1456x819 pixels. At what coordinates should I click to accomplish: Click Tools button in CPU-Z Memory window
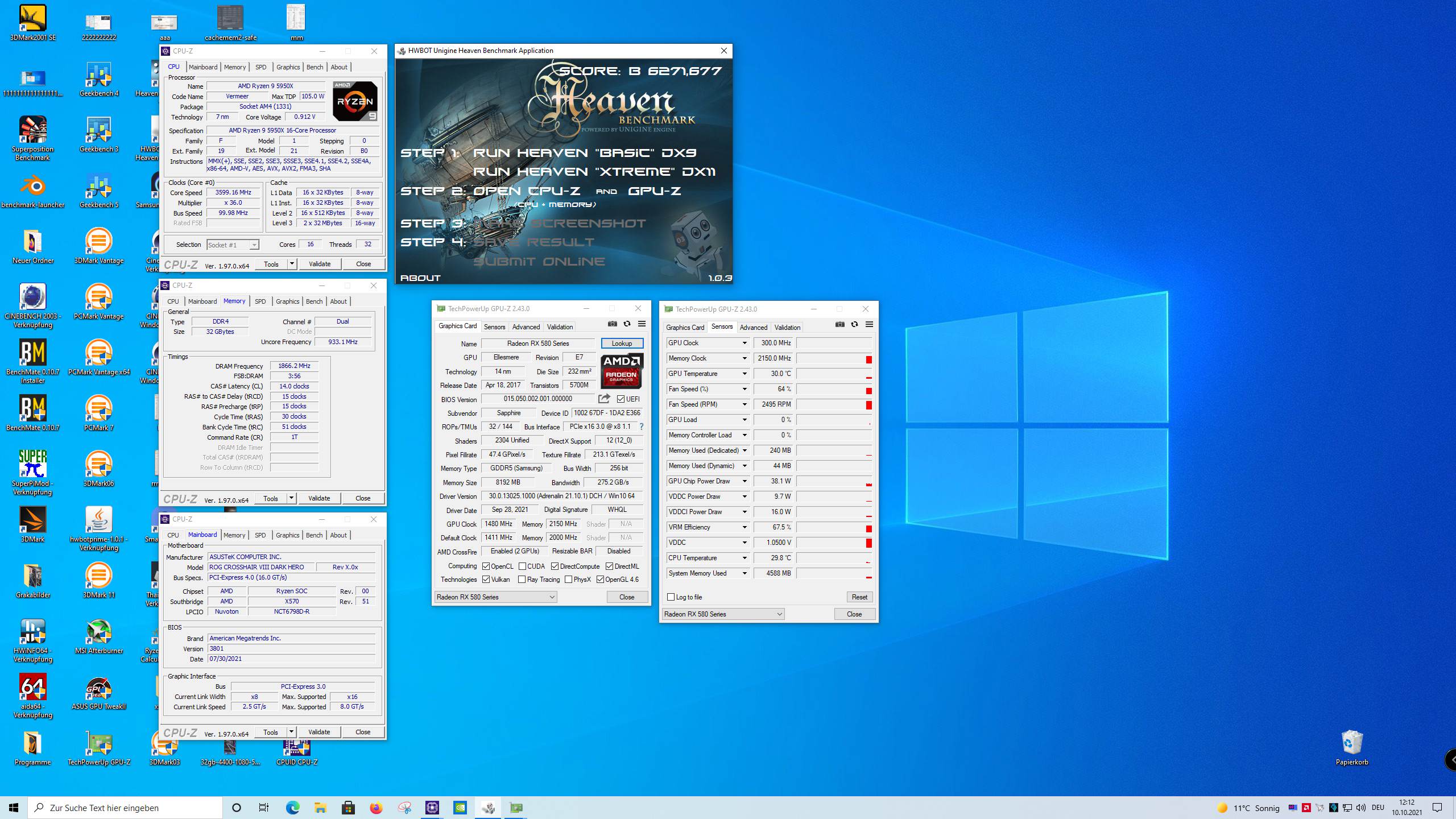coord(271,499)
